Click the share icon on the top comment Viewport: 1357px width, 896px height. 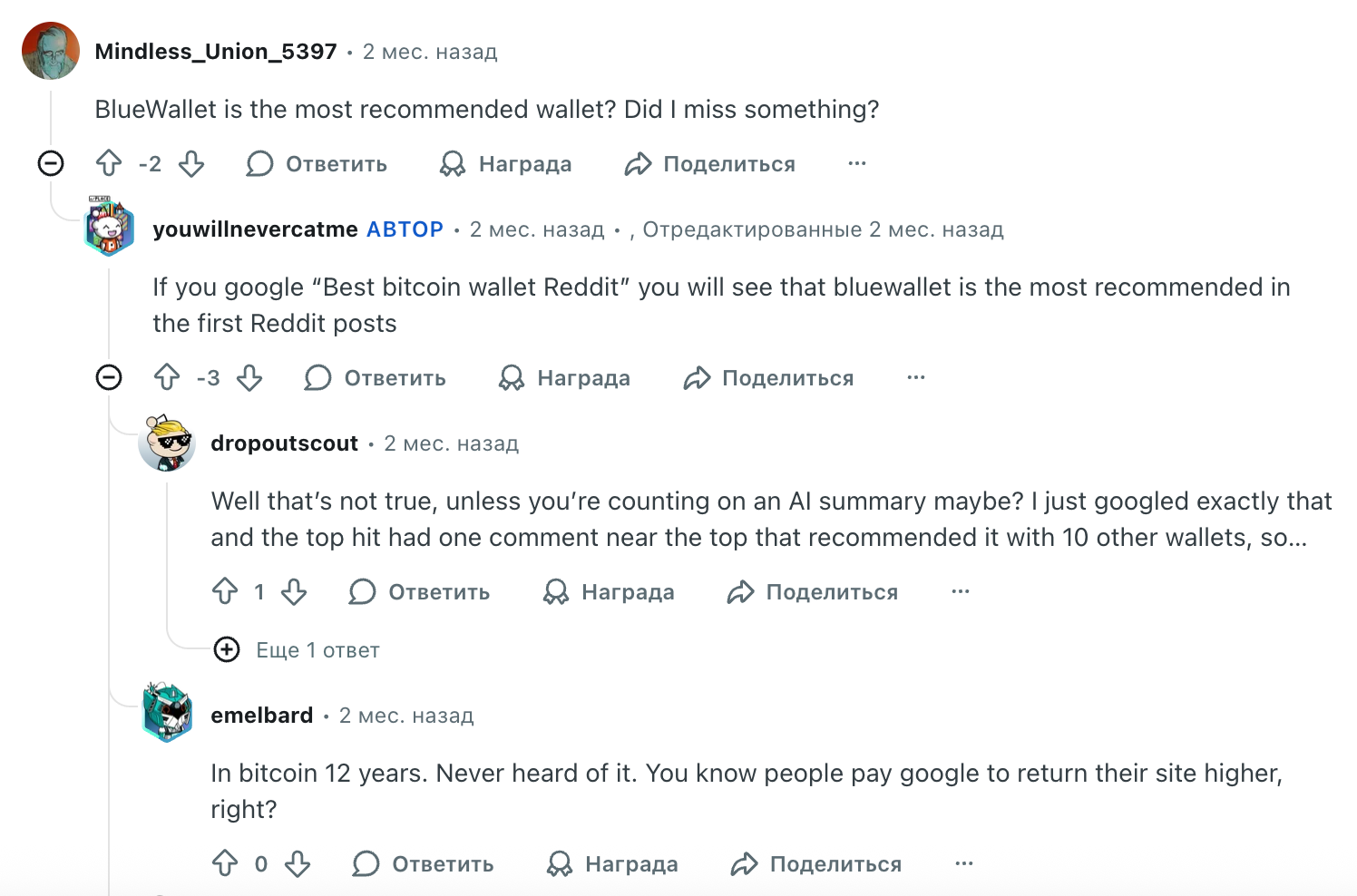tap(639, 164)
